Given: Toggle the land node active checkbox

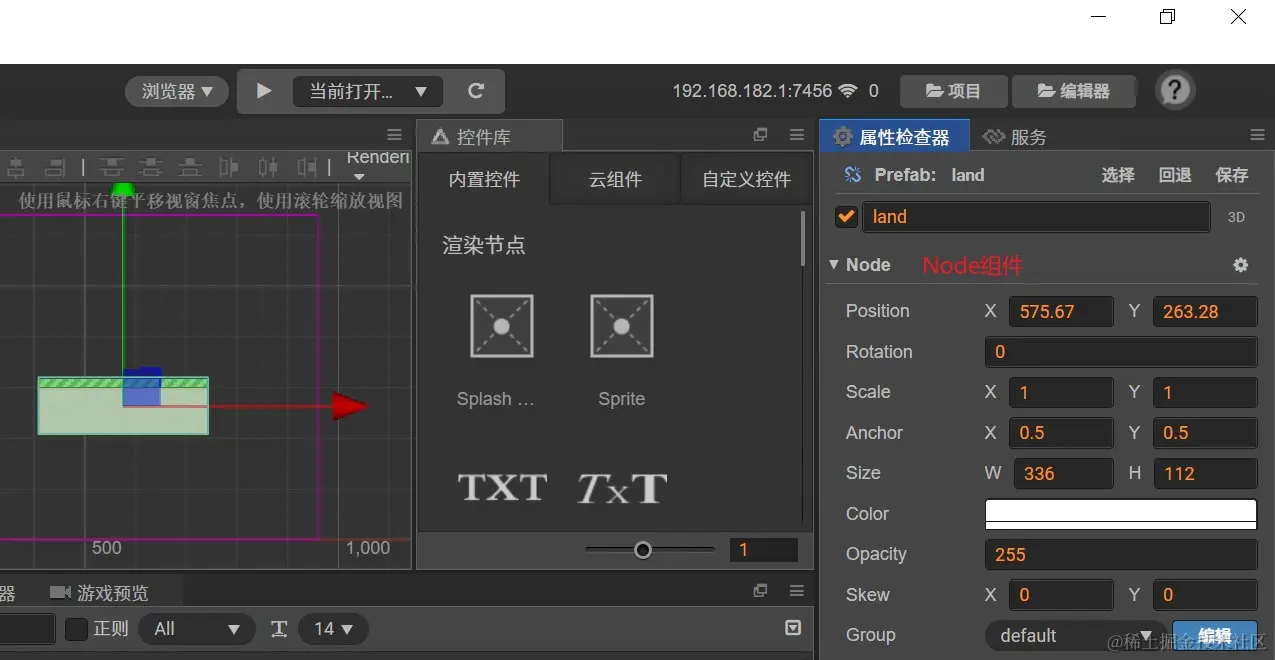Looking at the screenshot, I should click(847, 217).
